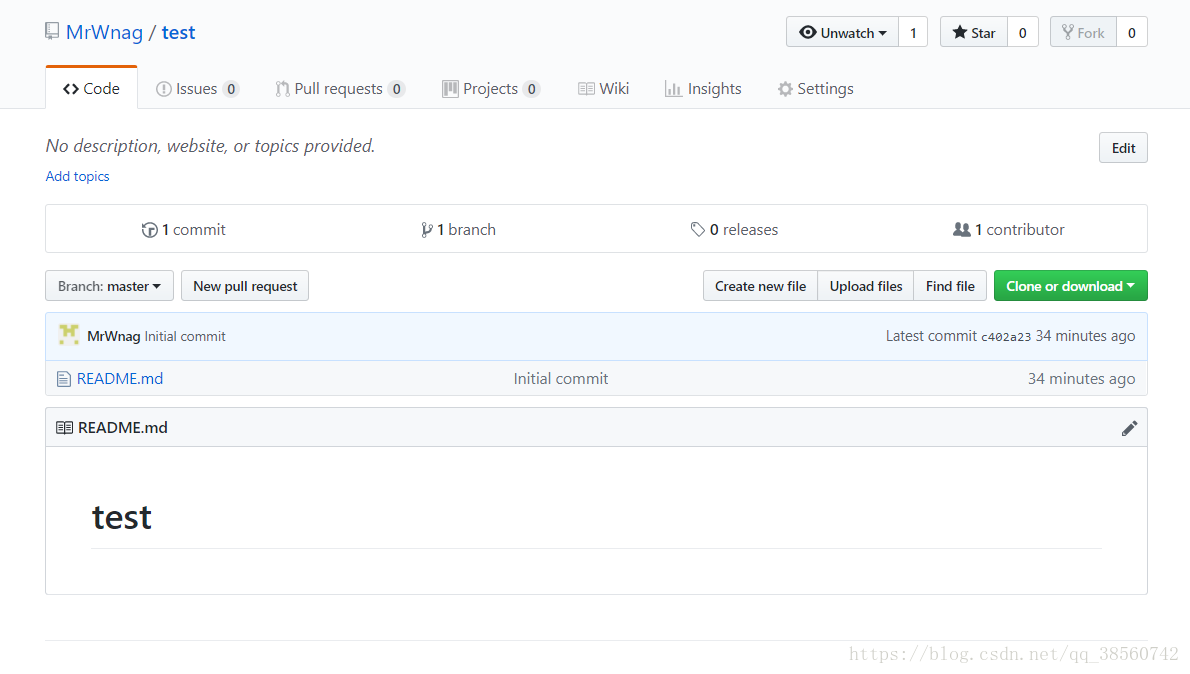The image size is (1190, 674).
Task: Open the test repository name link
Action: (178, 33)
